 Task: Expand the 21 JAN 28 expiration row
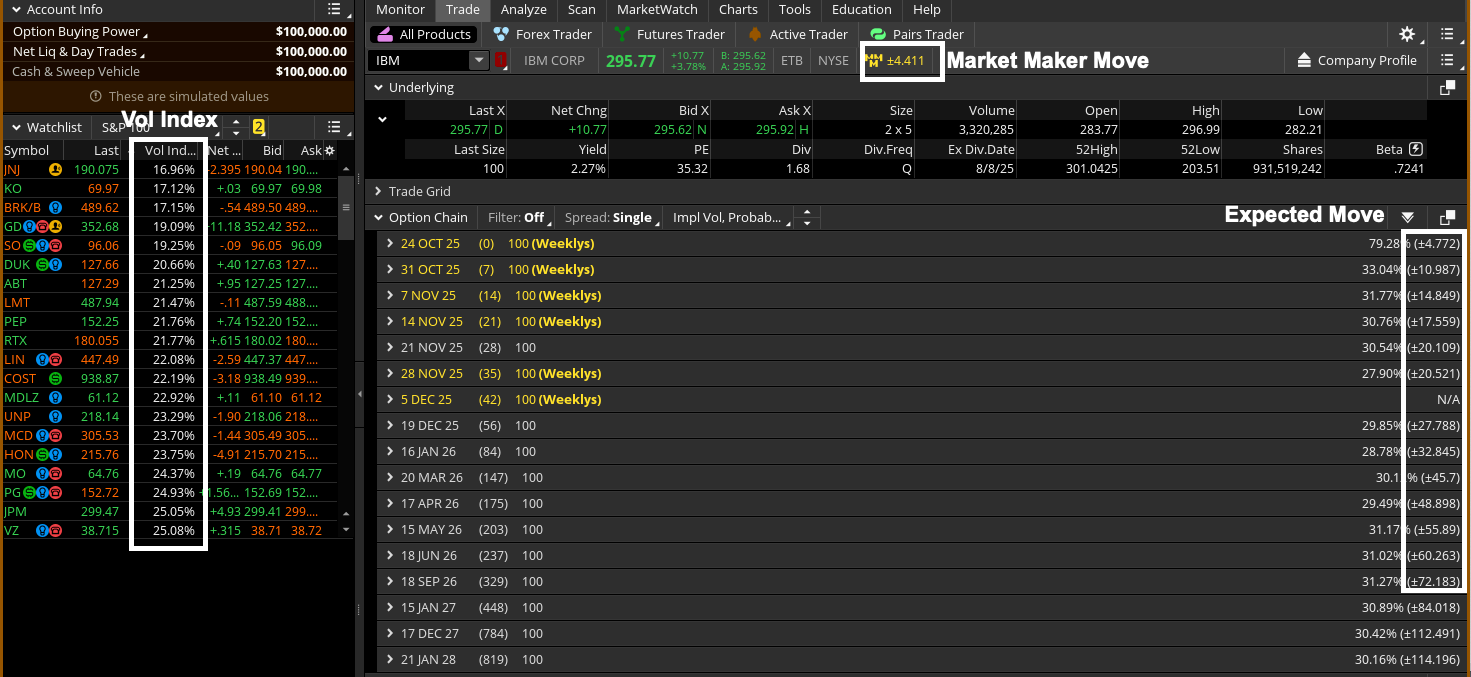(x=390, y=659)
